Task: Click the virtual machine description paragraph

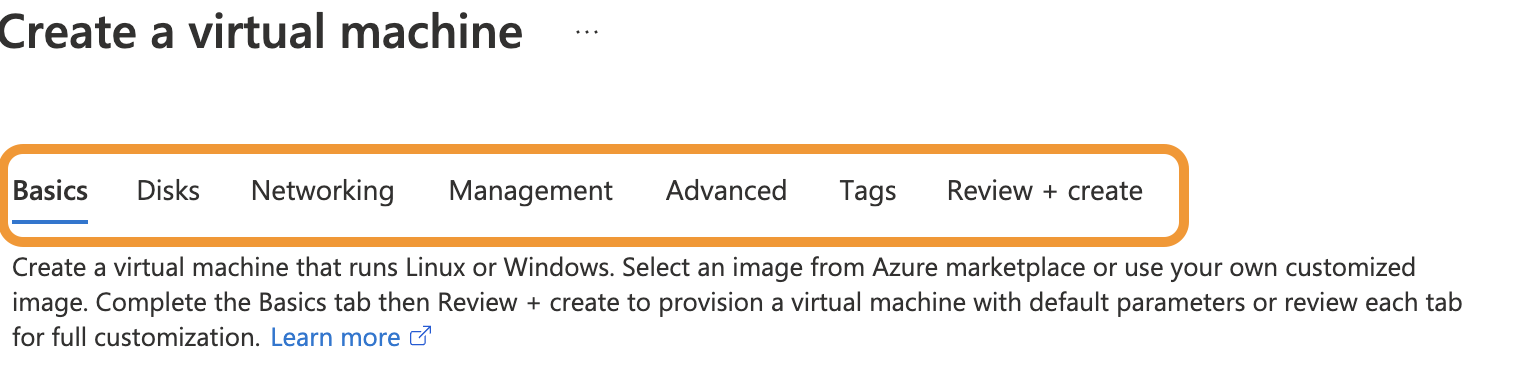Action: 737,303
